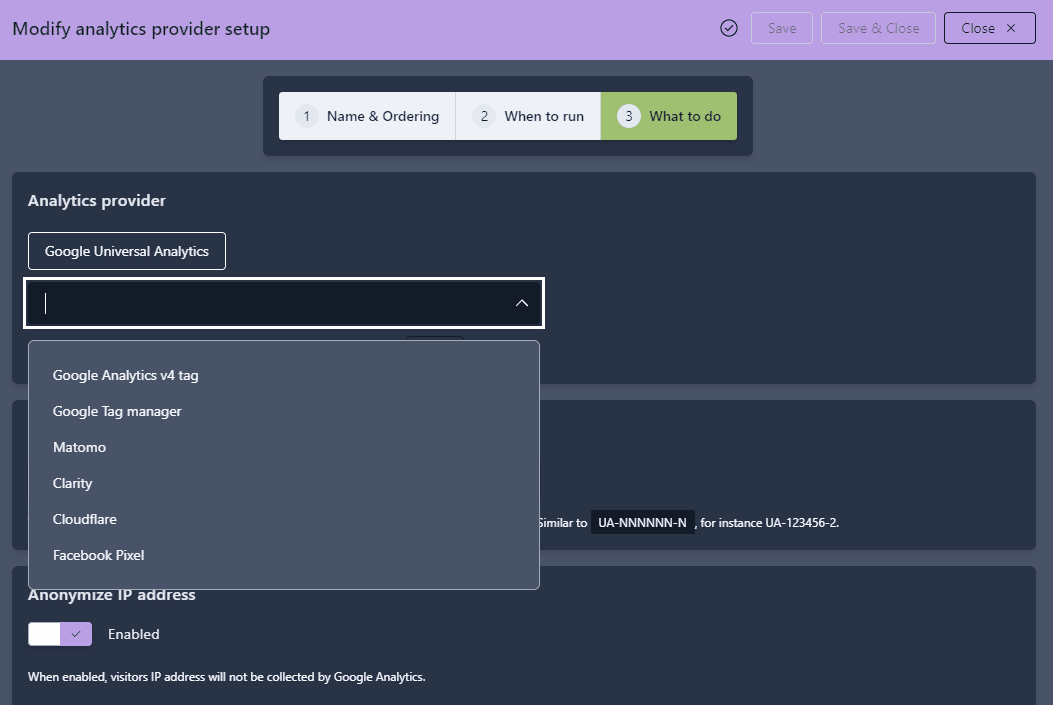Viewport: 1053px width, 705px height.
Task: Toggle the Anonymize IP address switch
Action: pos(60,634)
